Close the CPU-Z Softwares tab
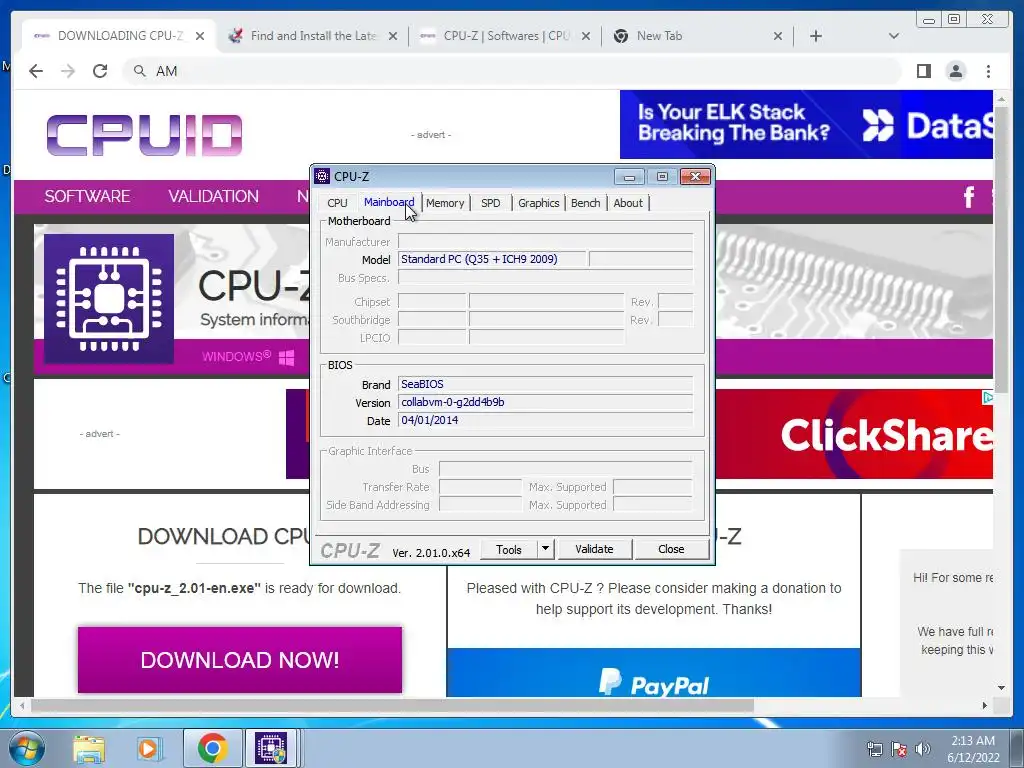1024x768 pixels. tap(586, 36)
